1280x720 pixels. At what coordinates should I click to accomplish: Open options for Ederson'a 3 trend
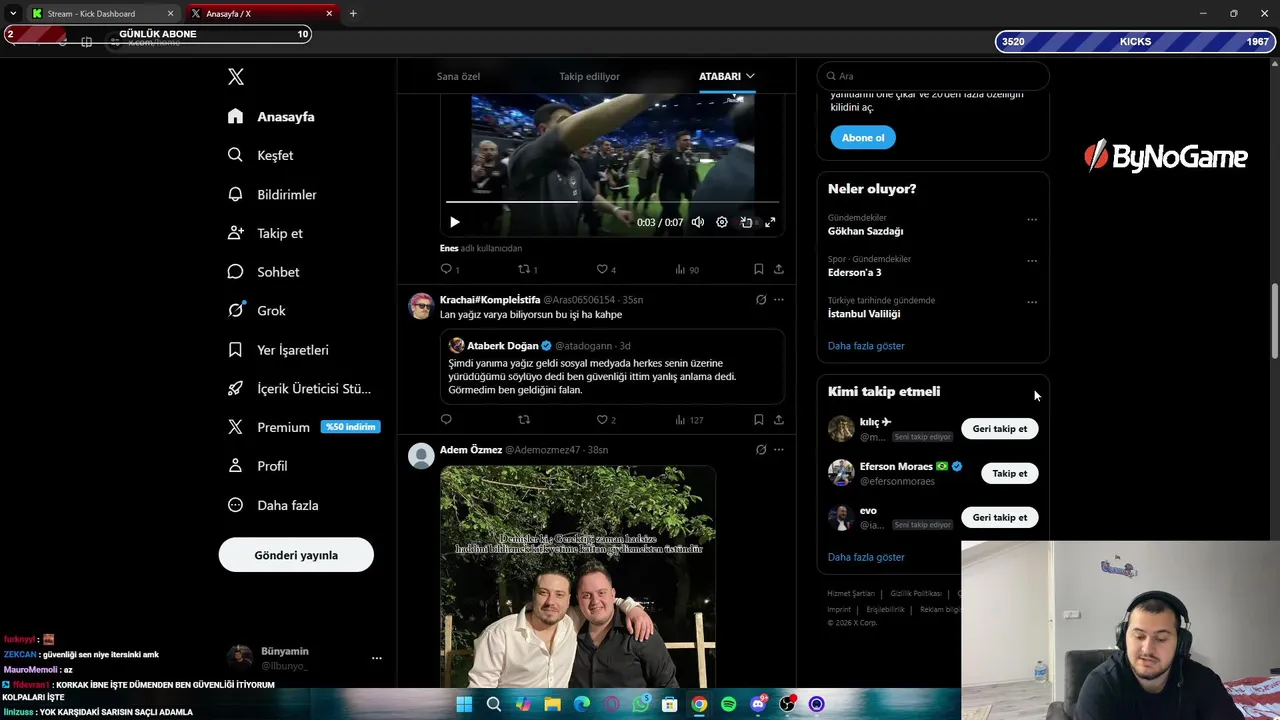tap(1032, 261)
